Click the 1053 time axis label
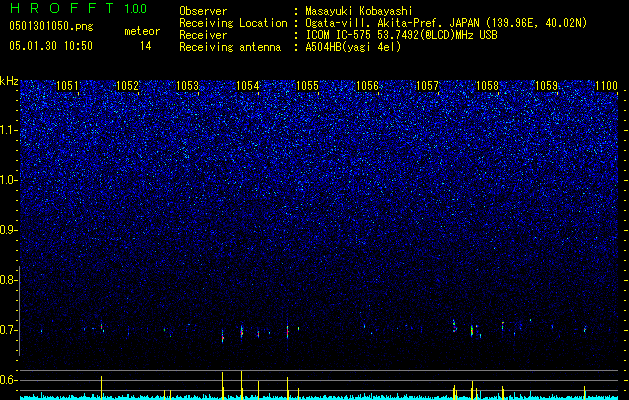Screen dimensions: 629x400 click(x=187, y=86)
